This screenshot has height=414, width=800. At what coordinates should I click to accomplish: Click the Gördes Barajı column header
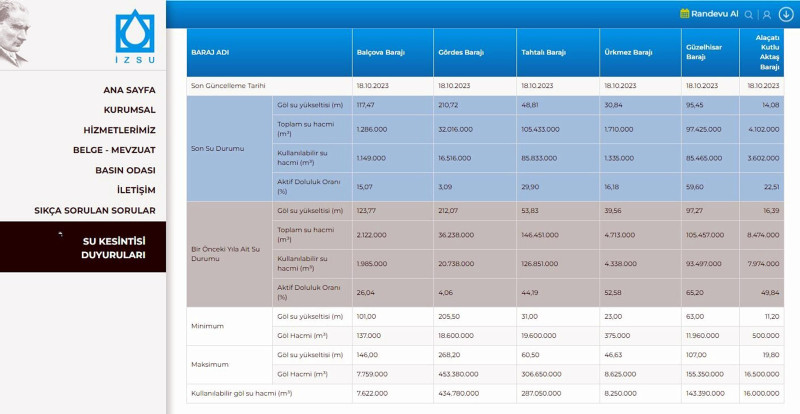pos(461,52)
